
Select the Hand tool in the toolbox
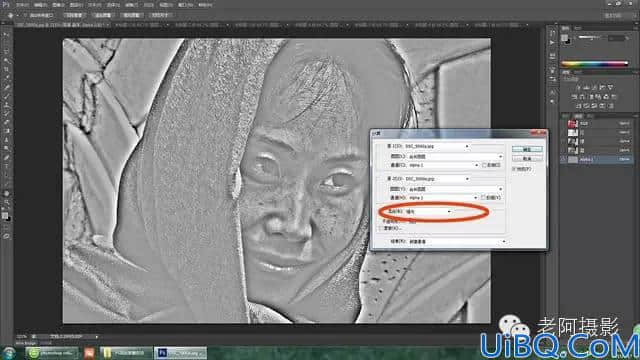click(6, 193)
